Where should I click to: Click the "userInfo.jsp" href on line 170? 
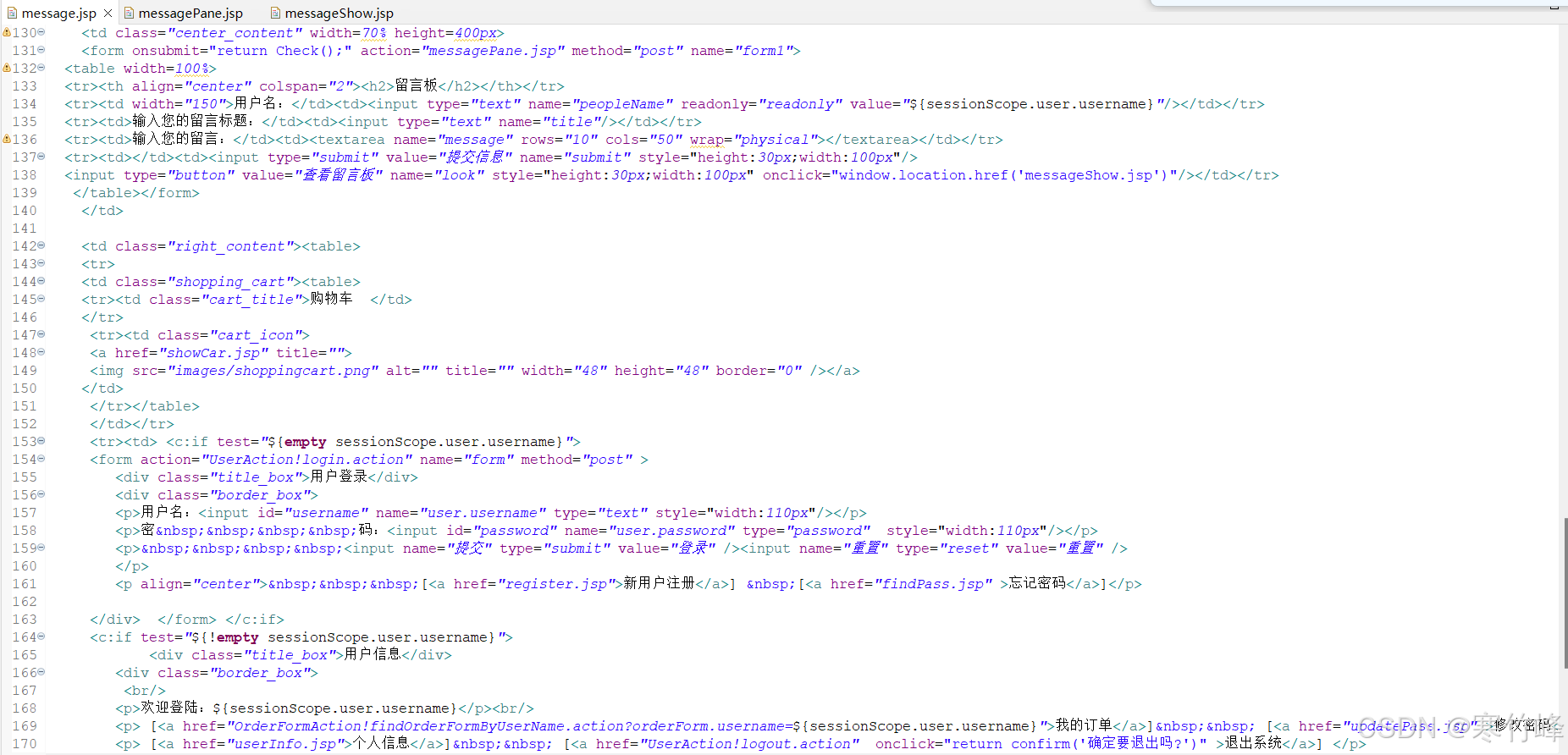click(x=290, y=744)
